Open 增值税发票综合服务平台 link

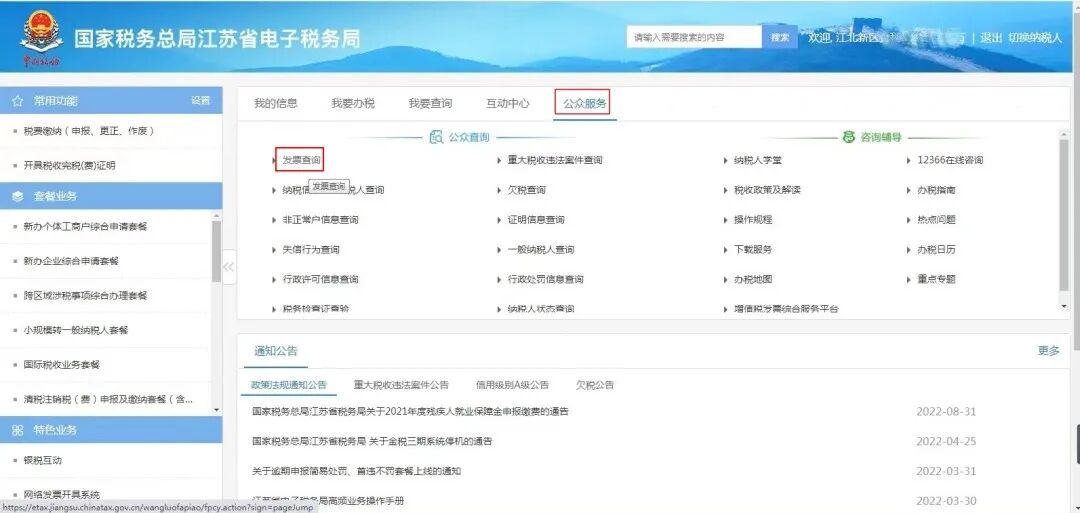786,309
